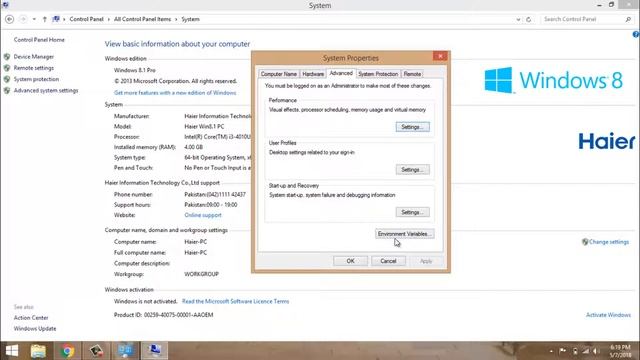Click the Action Center flag tray icon

pos(563,351)
